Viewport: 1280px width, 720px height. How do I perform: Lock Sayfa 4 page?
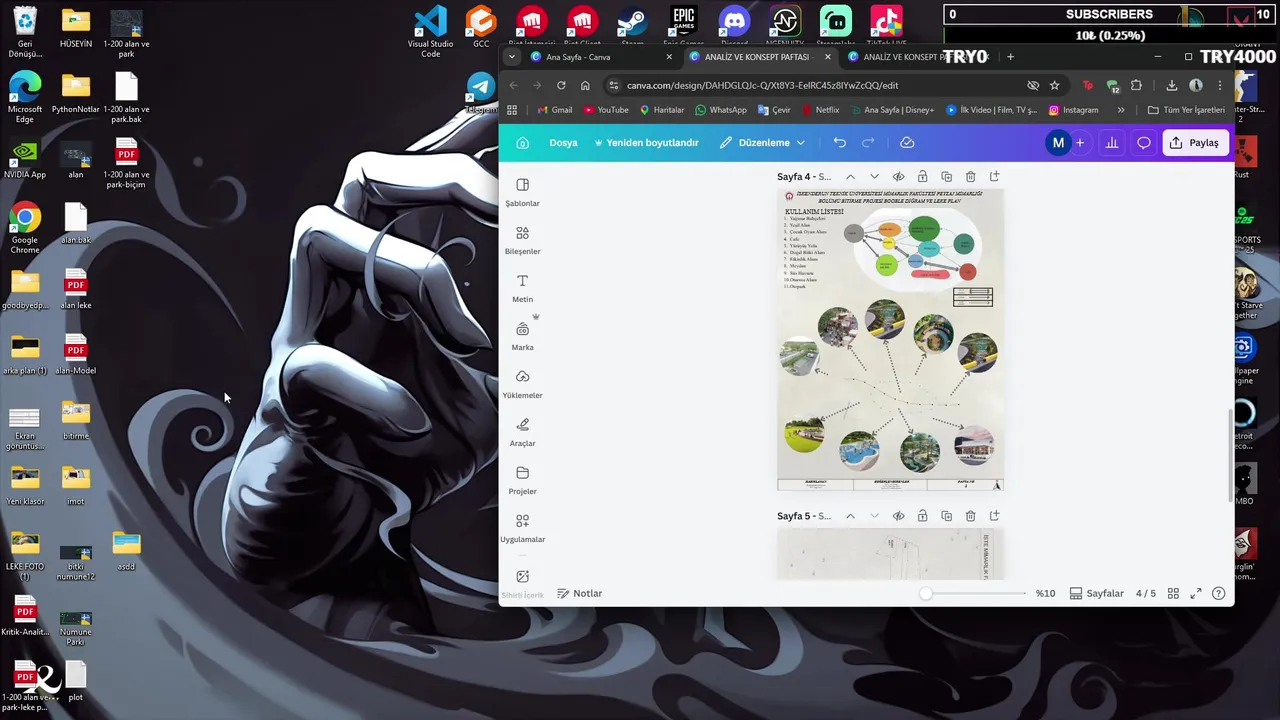[x=922, y=177]
